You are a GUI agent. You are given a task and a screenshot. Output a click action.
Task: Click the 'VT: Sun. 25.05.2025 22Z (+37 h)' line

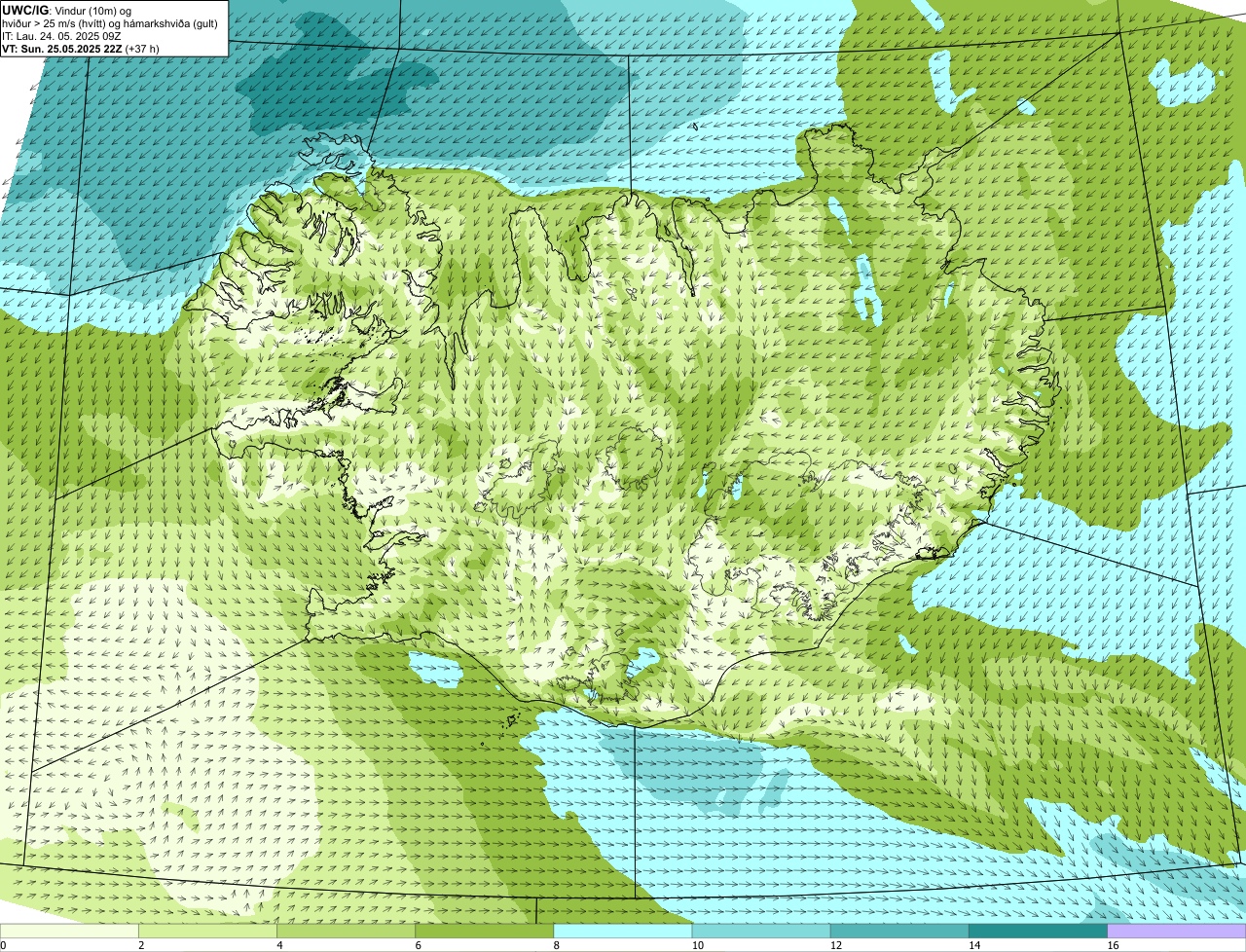pyautogui.click(x=81, y=48)
